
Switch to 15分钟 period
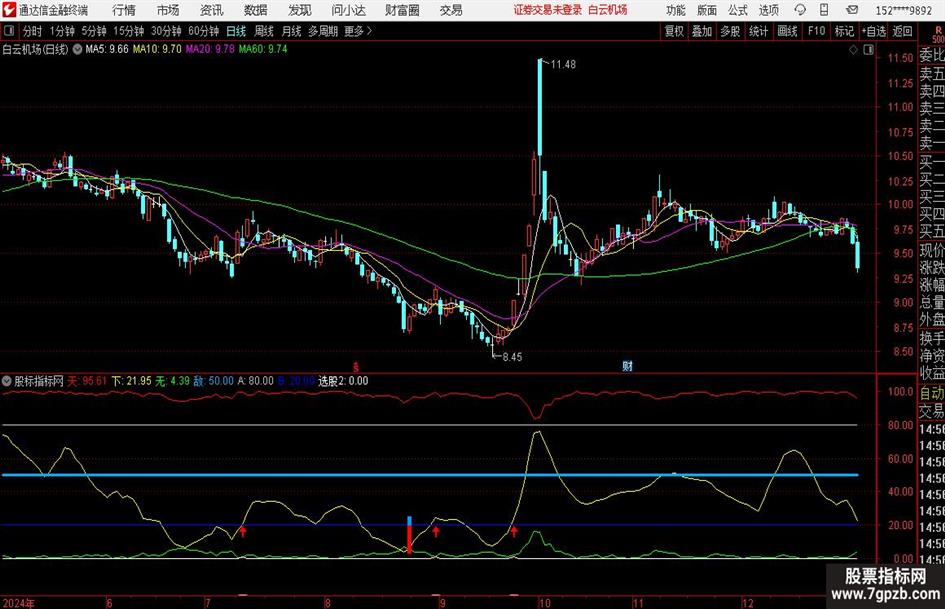click(x=129, y=31)
